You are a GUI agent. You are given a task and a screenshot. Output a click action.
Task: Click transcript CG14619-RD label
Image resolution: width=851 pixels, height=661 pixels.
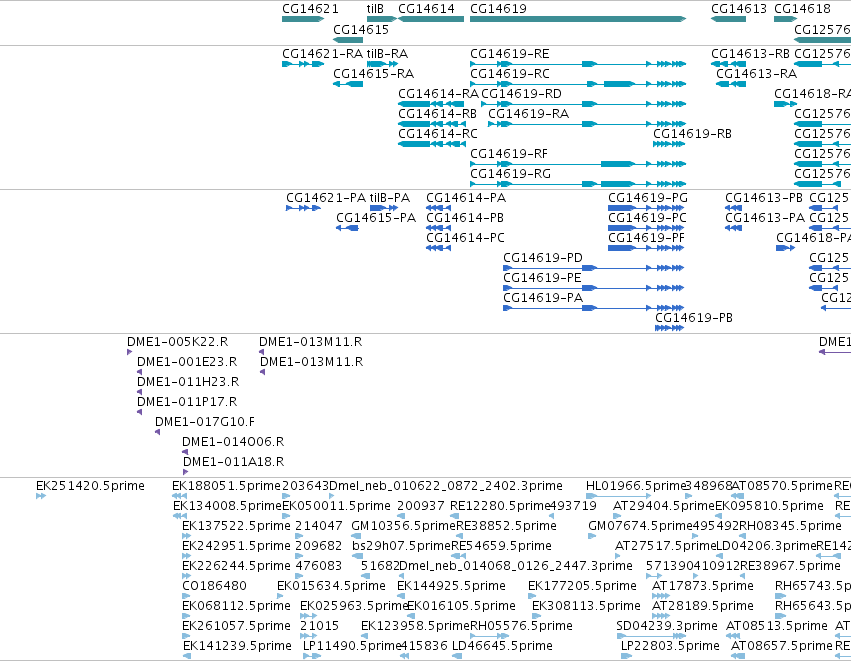(x=521, y=94)
